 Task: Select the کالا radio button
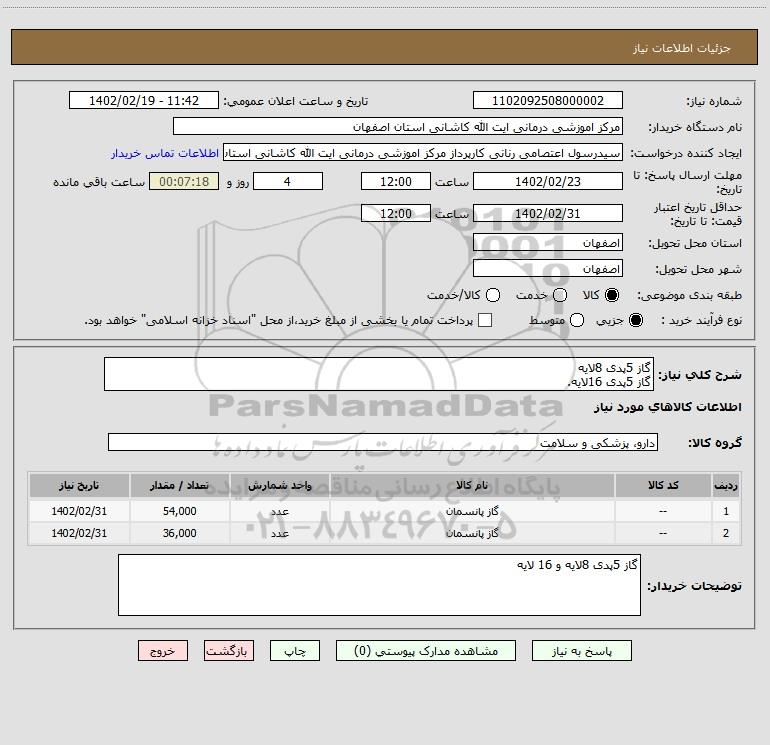(x=612, y=295)
